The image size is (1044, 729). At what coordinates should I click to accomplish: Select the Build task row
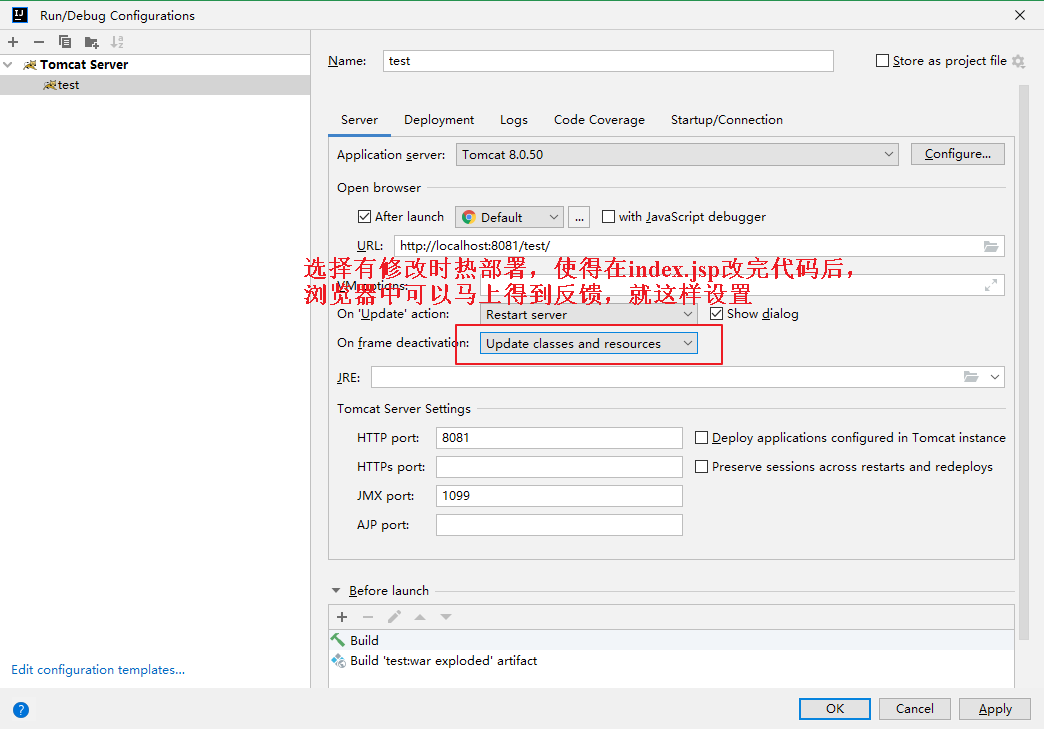671,640
